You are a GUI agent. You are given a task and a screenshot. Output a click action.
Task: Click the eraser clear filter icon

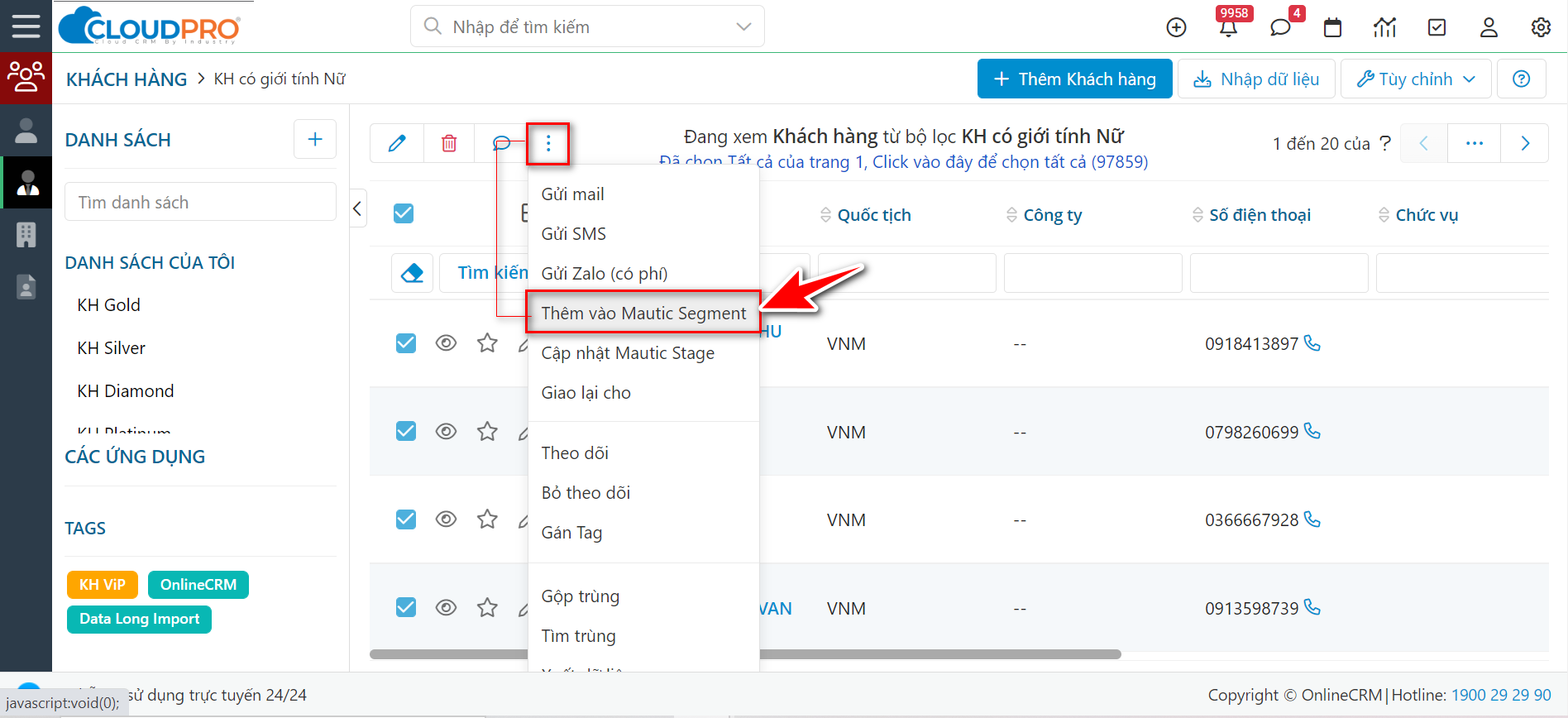pyautogui.click(x=412, y=273)
